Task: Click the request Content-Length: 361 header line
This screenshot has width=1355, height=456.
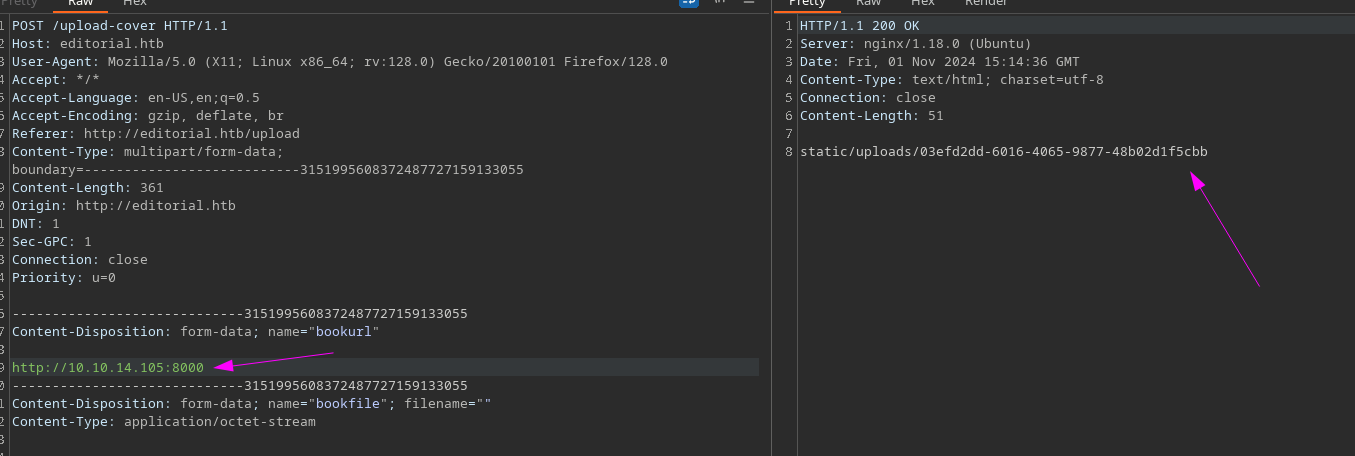Action: click(x=88, y=188)
